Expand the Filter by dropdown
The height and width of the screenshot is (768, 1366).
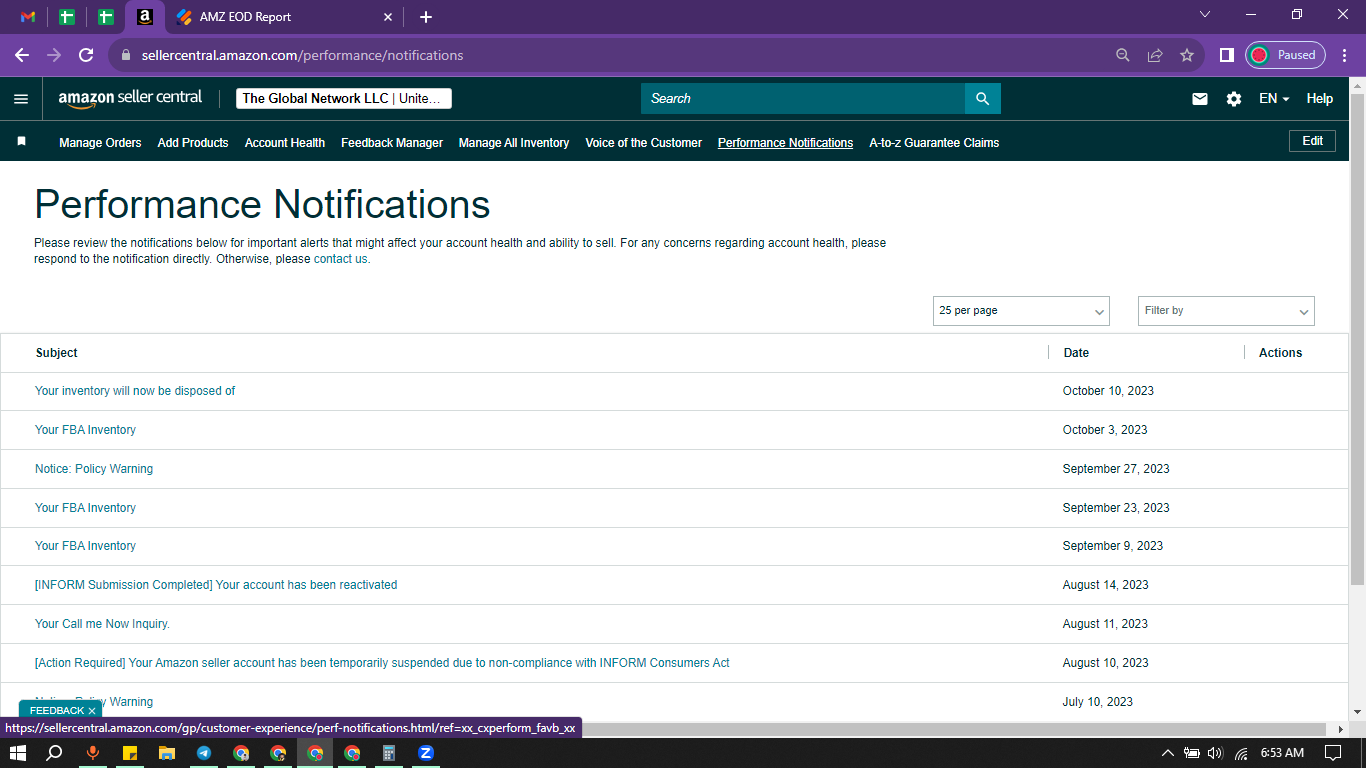(x=1226, y=311)
